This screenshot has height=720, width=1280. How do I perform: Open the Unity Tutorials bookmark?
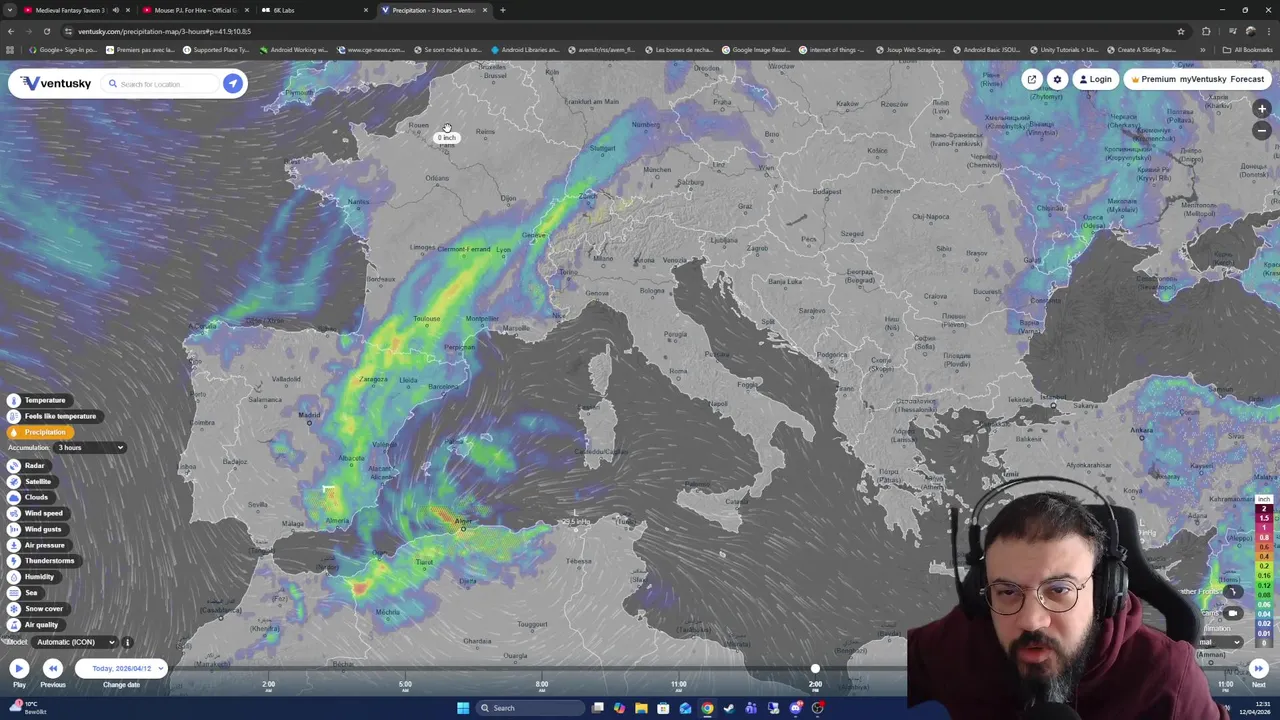[x=1062, y=49]
